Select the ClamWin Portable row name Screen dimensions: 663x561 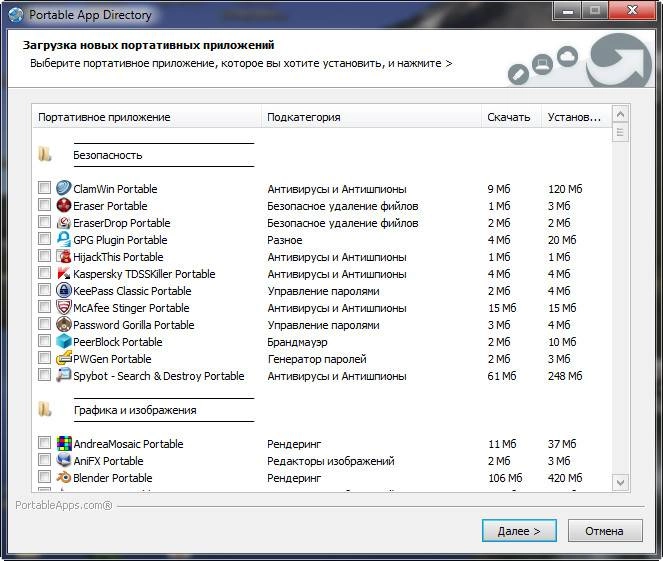click(x=115, y=189)
